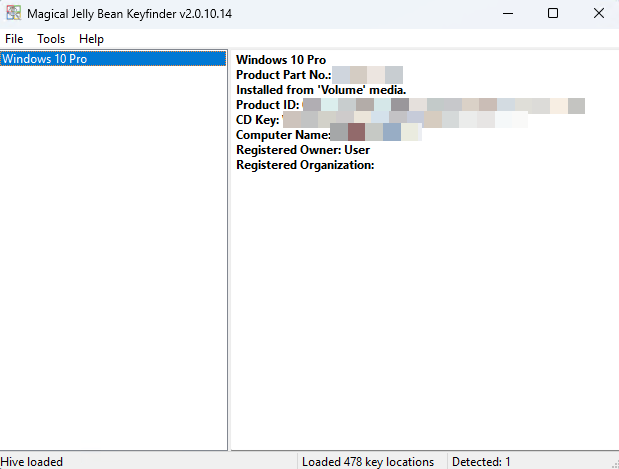The height and width of the screenshot is (469, 619).
Task: Click the 'Registered Organization:' line
Action: coord(305,165)
